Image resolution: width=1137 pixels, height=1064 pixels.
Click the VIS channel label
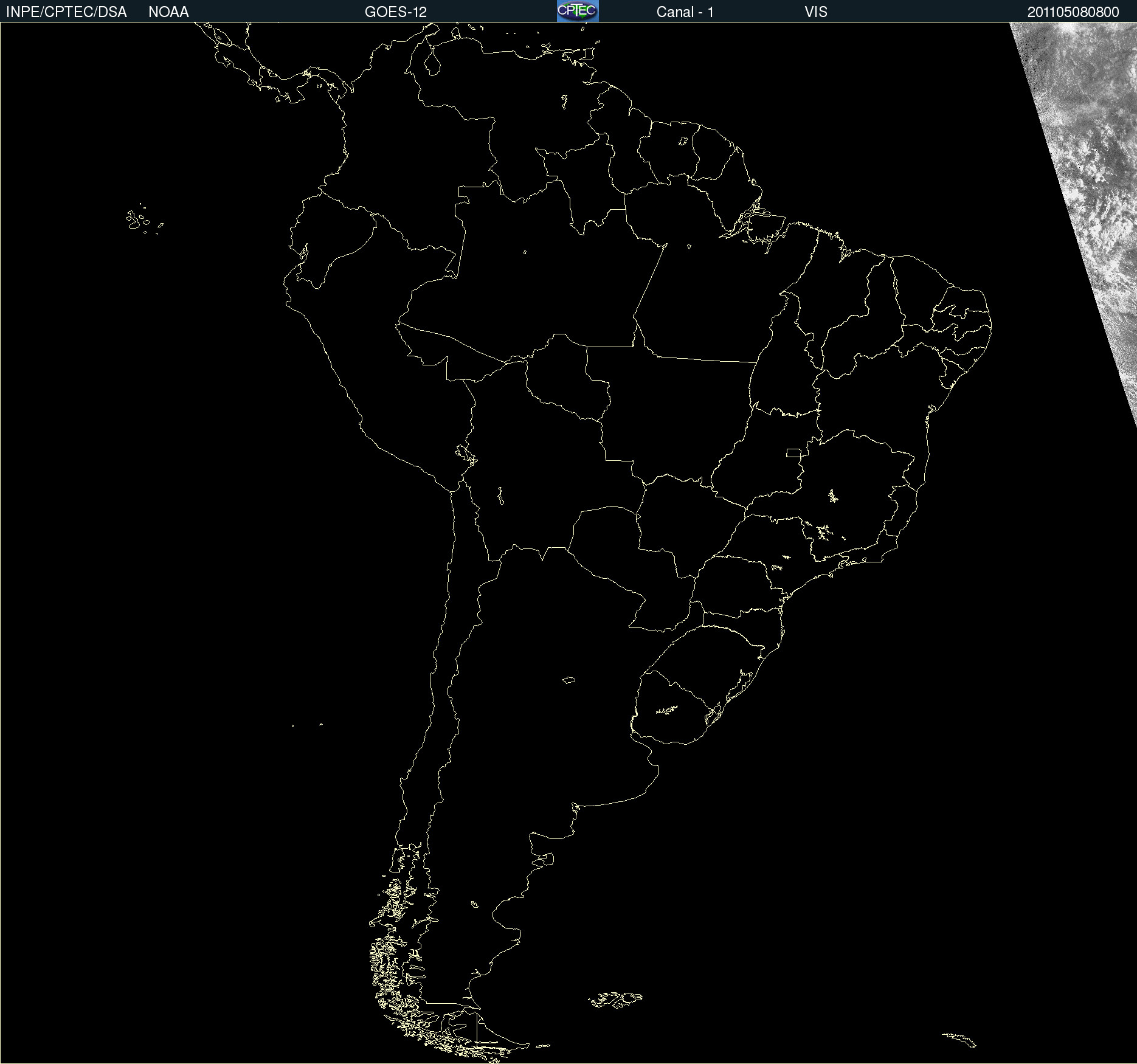coord(816,12)
